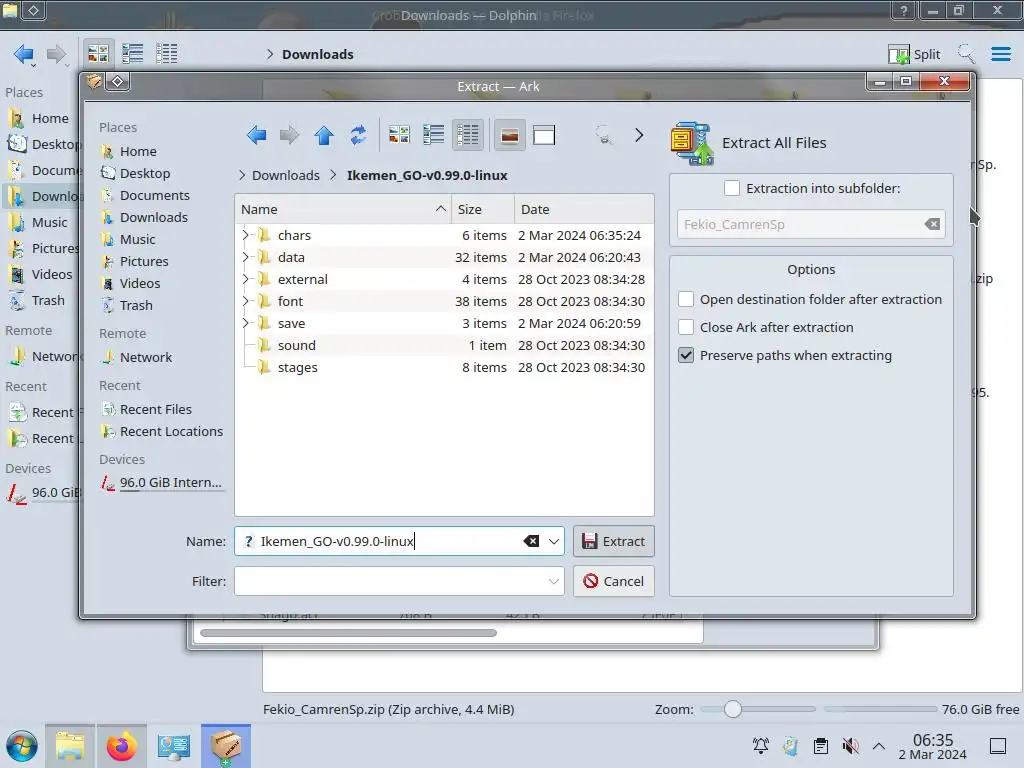Enable Close Ark after extraction

click(686, 327)
